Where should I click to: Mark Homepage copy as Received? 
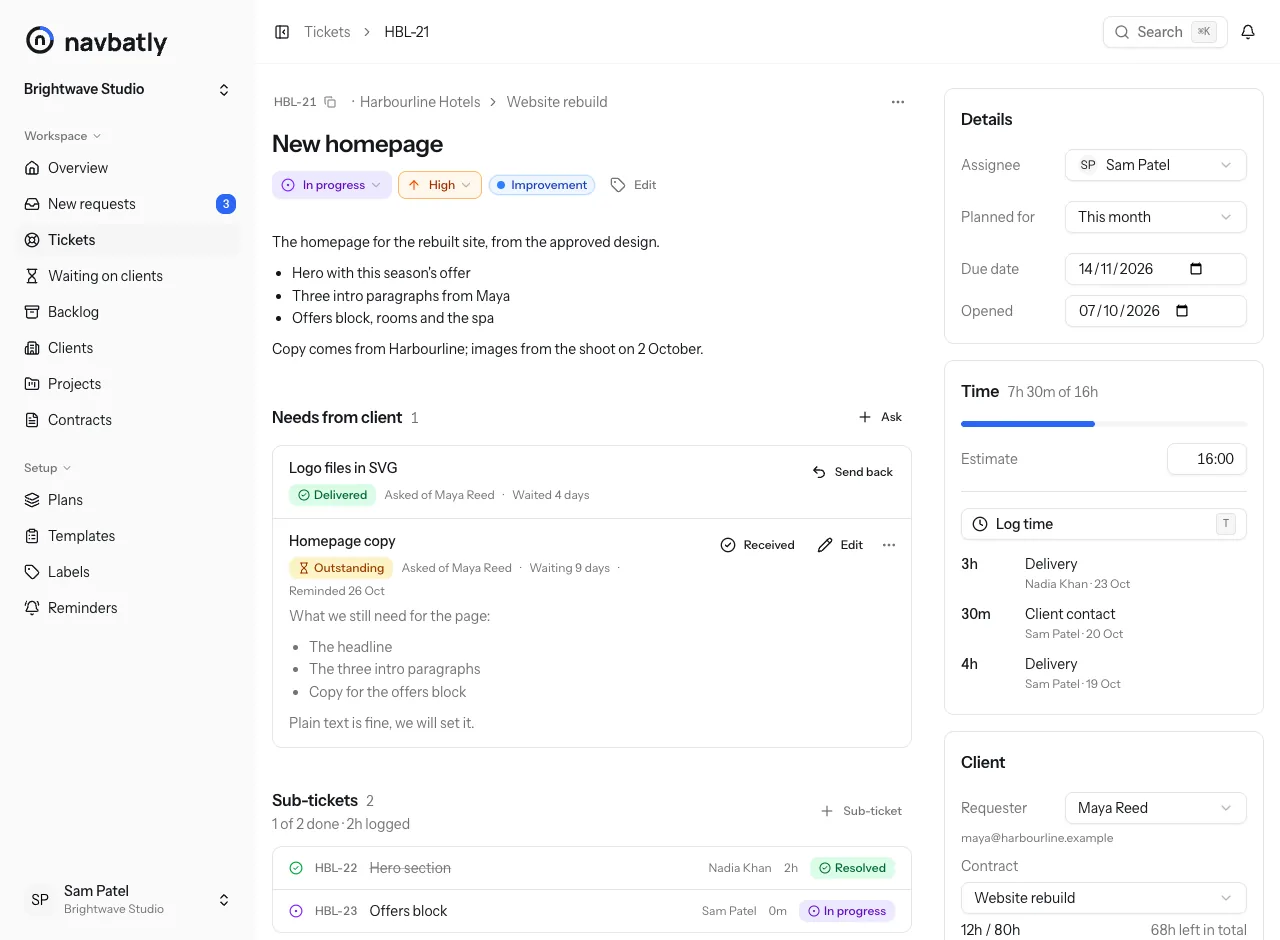tap(757, 545)
